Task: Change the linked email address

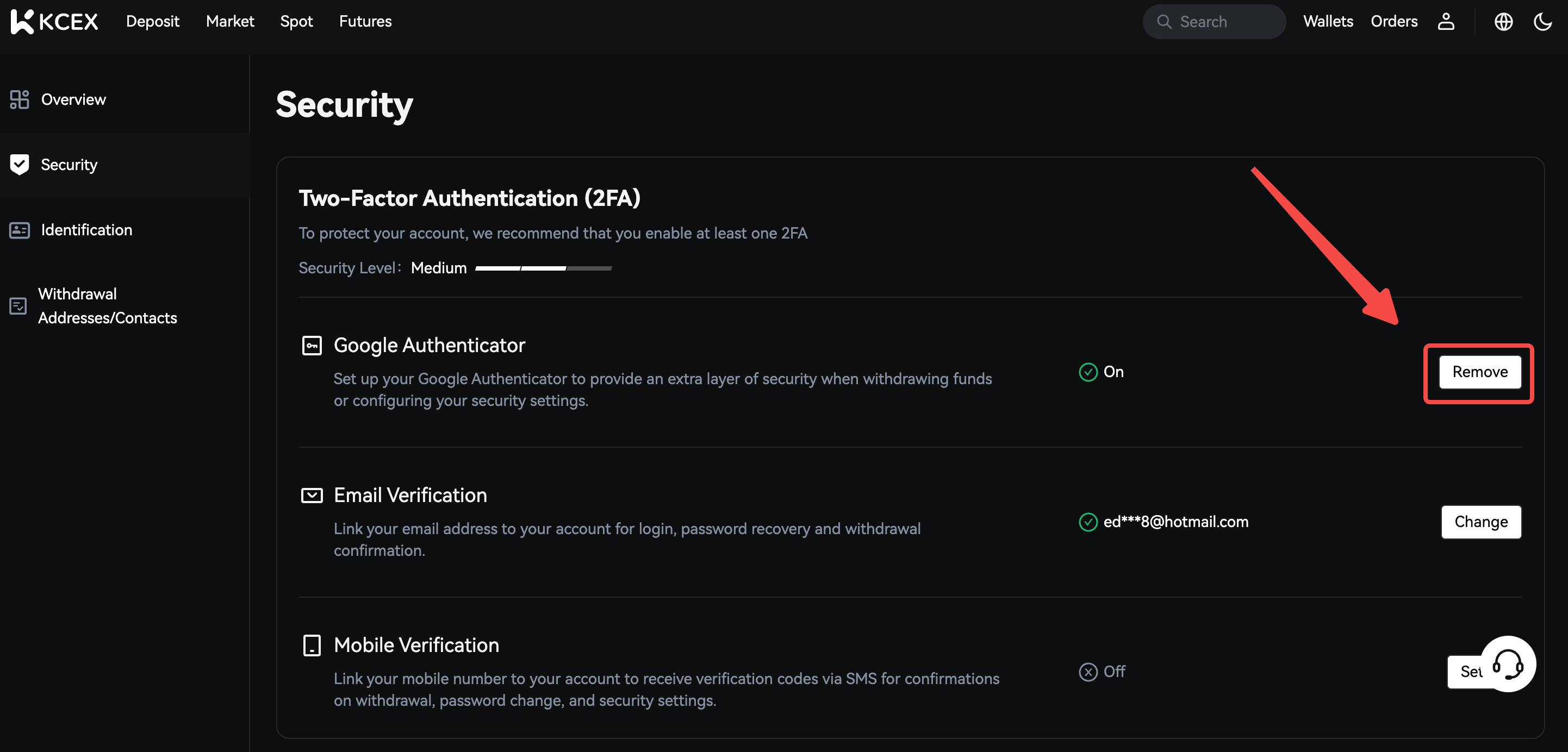Action: [x=1480, y=522]
